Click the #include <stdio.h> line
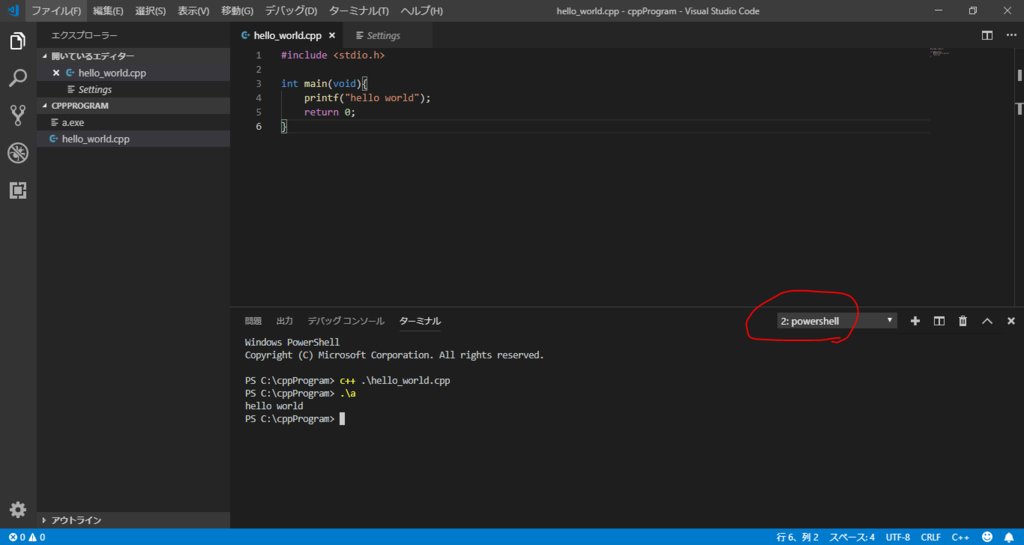This screenshot has width=1024, height=545. point(333,55)
